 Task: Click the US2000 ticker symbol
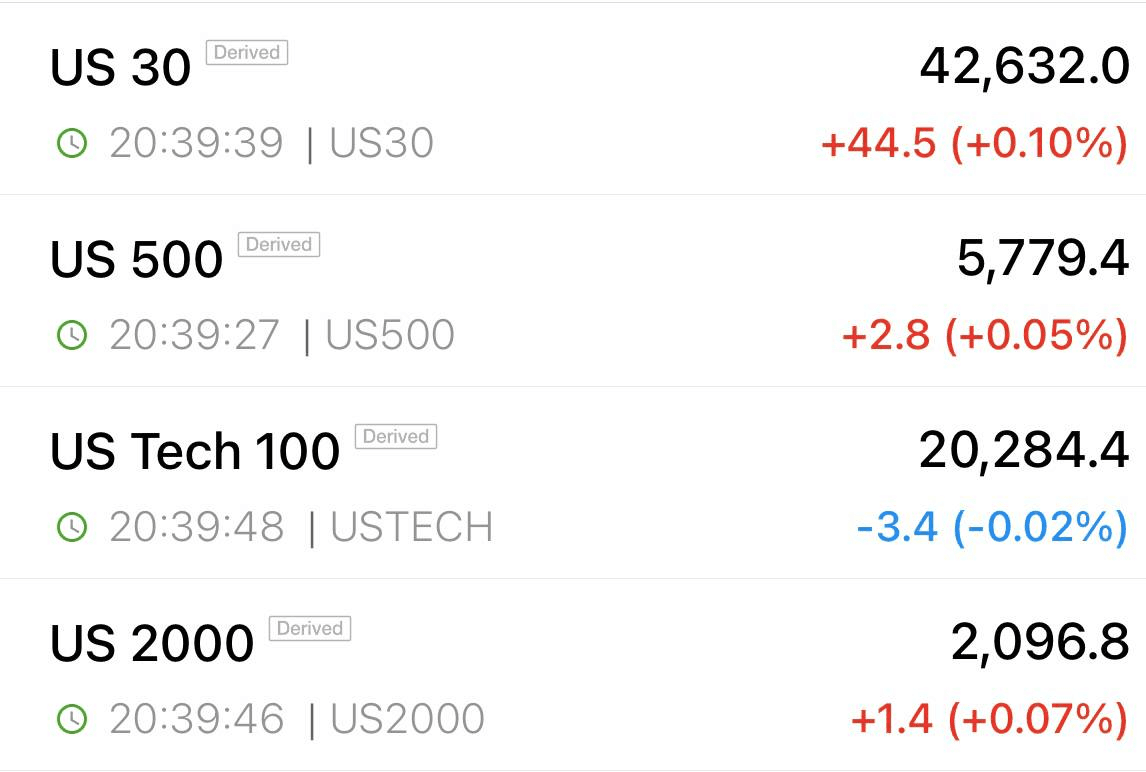point(408,719)
